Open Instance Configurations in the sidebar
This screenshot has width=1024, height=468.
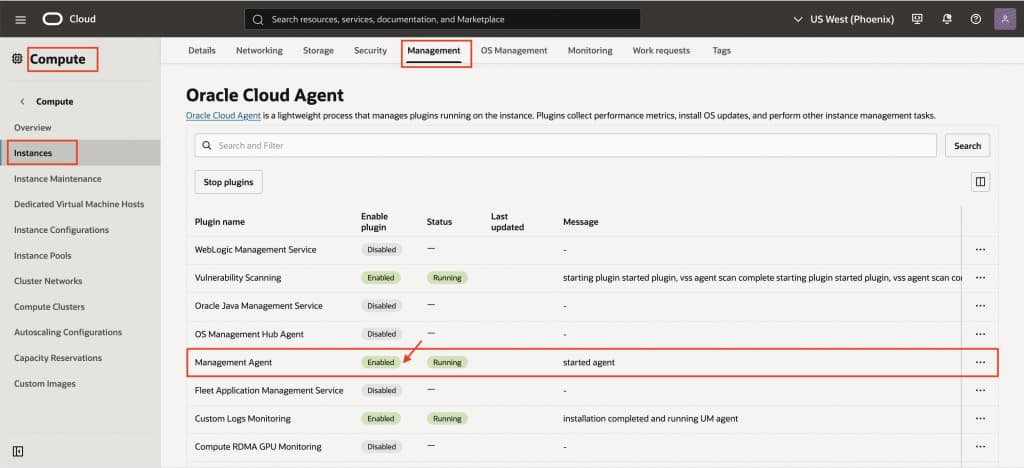61,230
